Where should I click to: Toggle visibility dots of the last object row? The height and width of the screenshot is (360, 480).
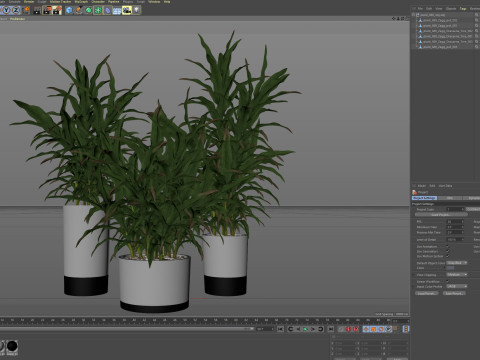[x=477, y=47]
